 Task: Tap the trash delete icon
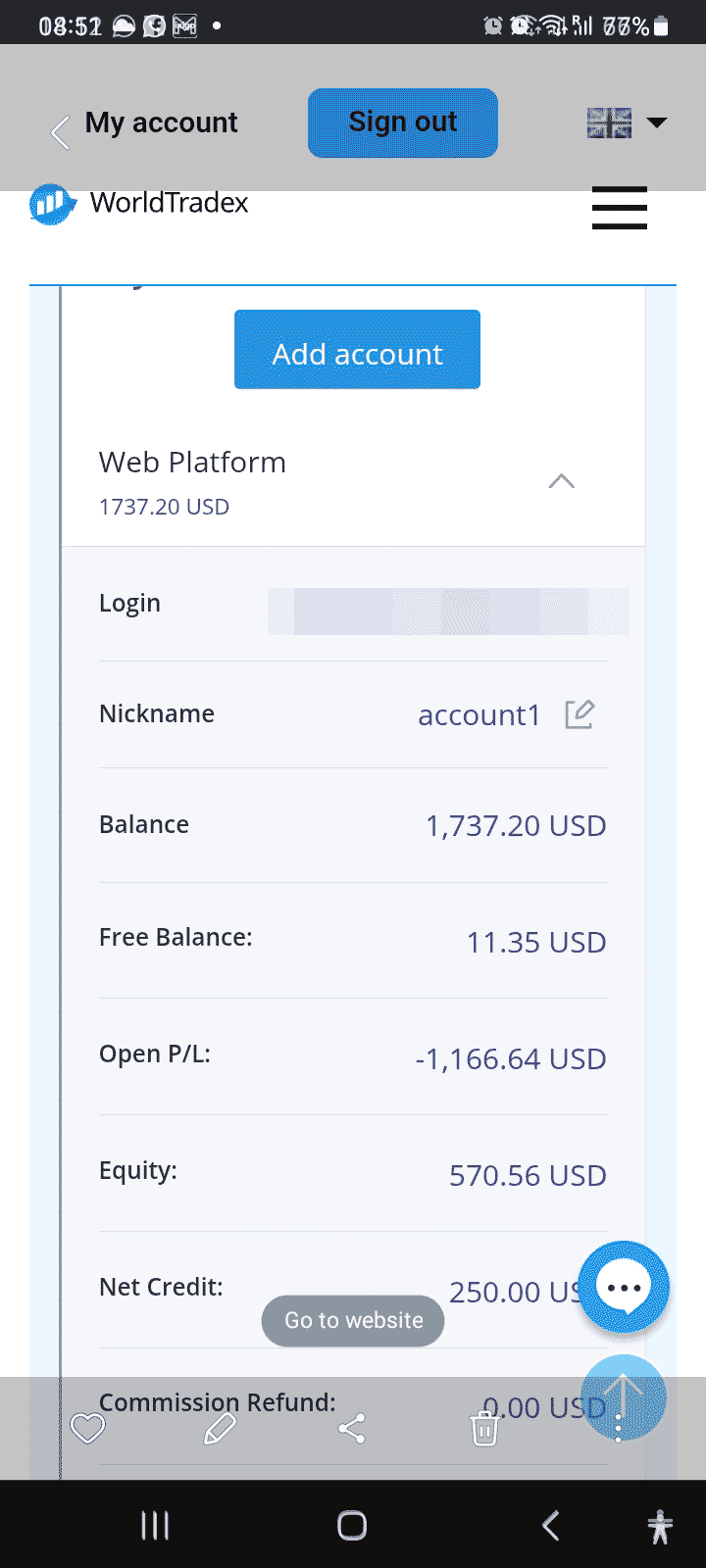(x=484, y=1429)
